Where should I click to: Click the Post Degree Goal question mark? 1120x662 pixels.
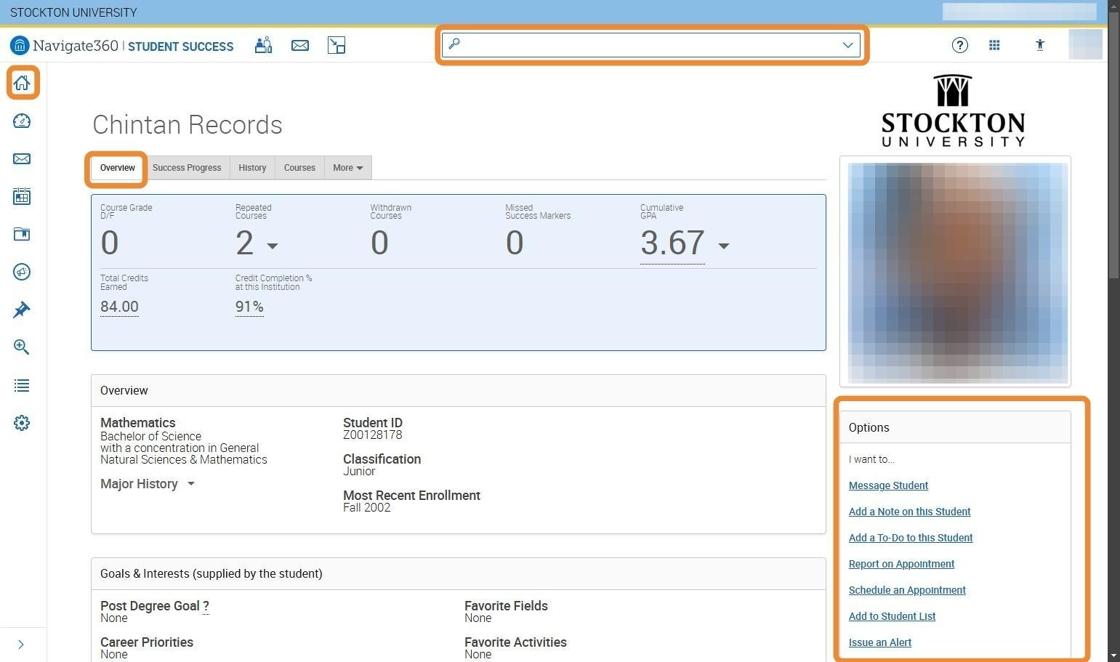click(x=206, y=606)
